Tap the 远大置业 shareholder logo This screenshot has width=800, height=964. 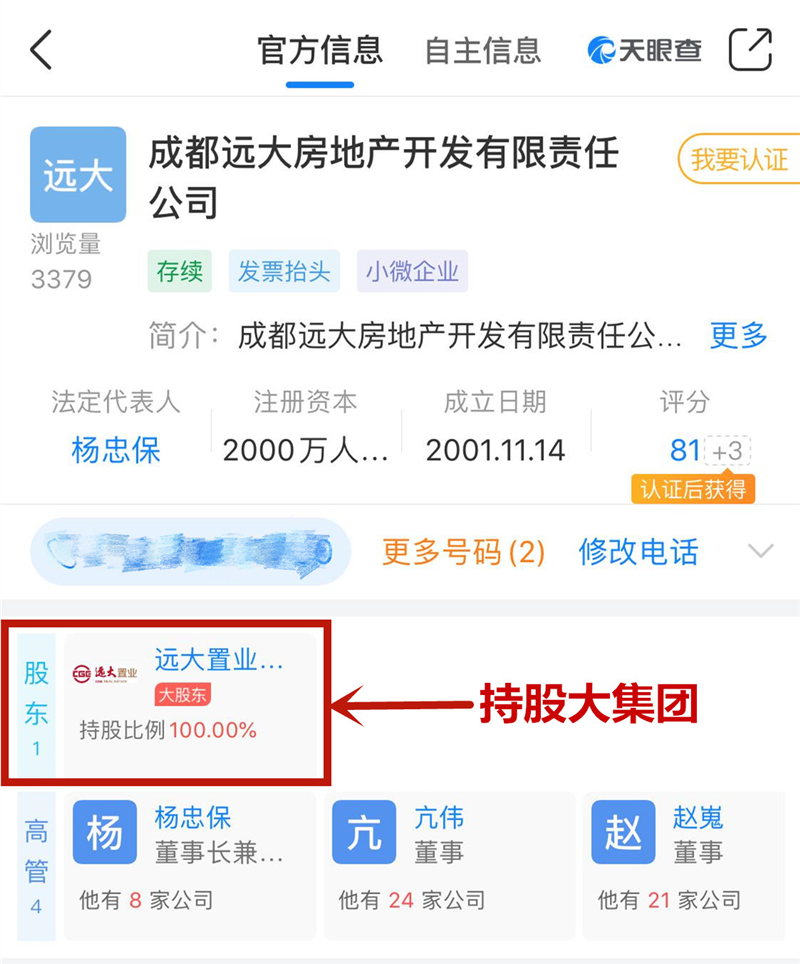(105, 673)
